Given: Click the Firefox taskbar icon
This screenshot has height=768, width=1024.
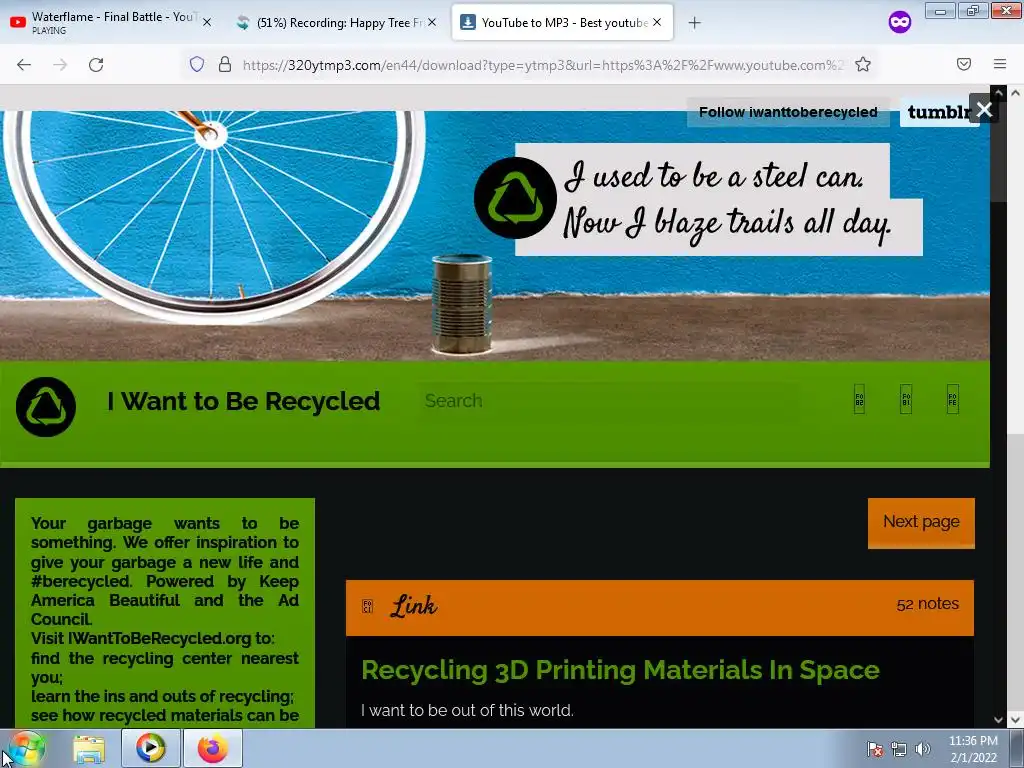Looking at the screenshot, I should [x=213, y=748].
